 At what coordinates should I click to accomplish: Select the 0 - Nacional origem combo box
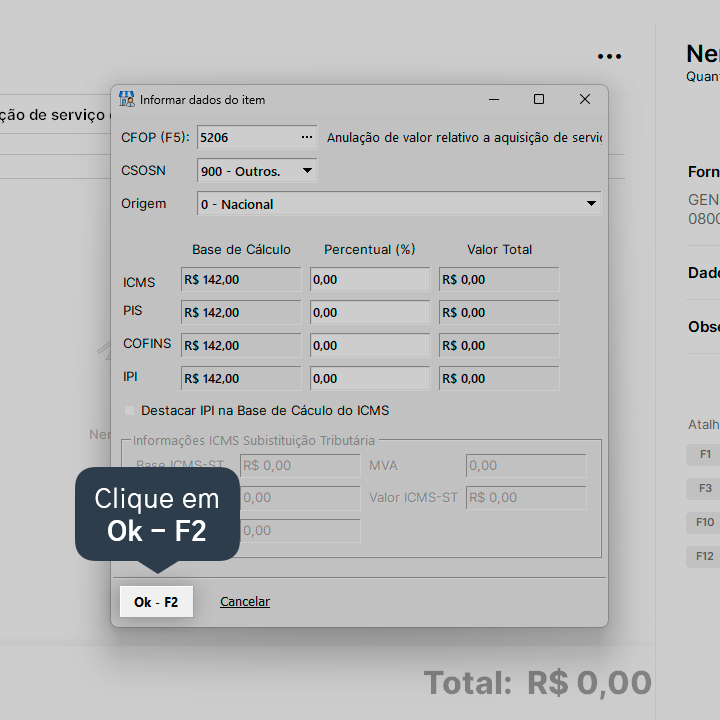click(399, 203)
